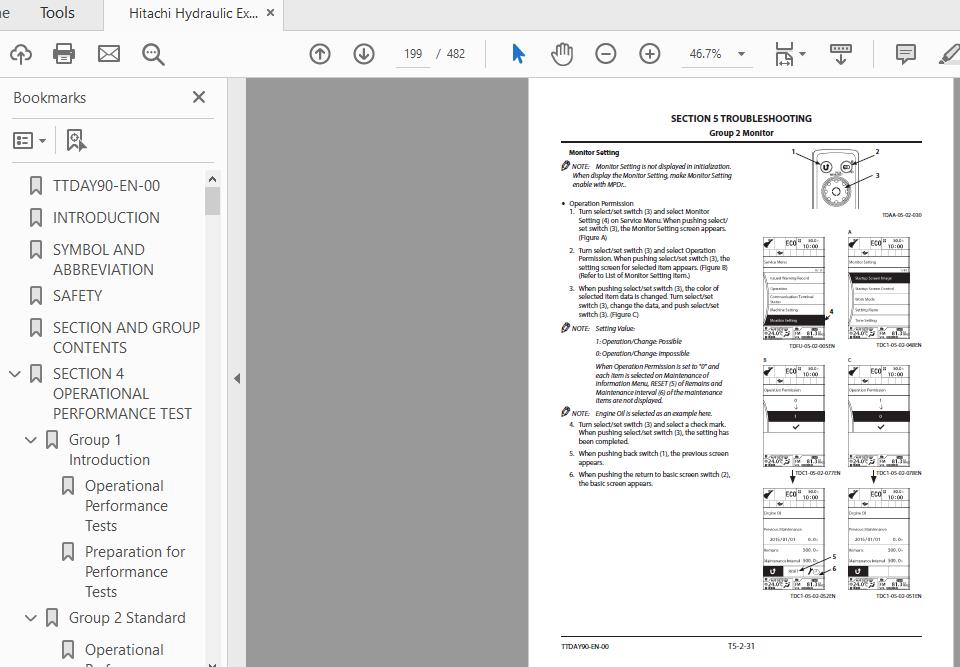The width and height of the screenshot is (960, 667).
Task: Click the SYMBOL AND ABBREVIATION ribbon icon
Action: pos(36,250)
